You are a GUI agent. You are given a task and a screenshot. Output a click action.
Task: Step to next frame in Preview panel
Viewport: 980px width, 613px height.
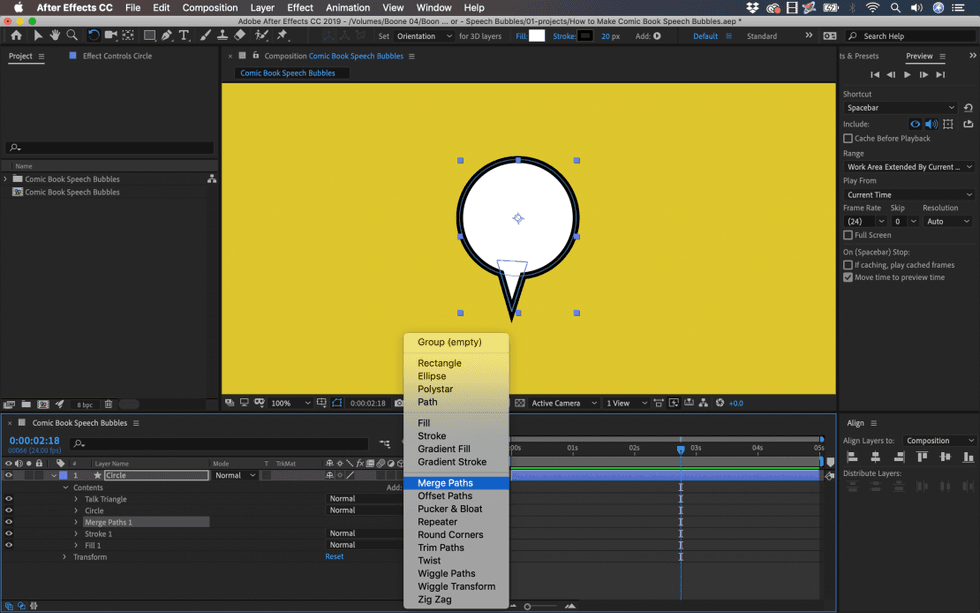coord(924,74)
